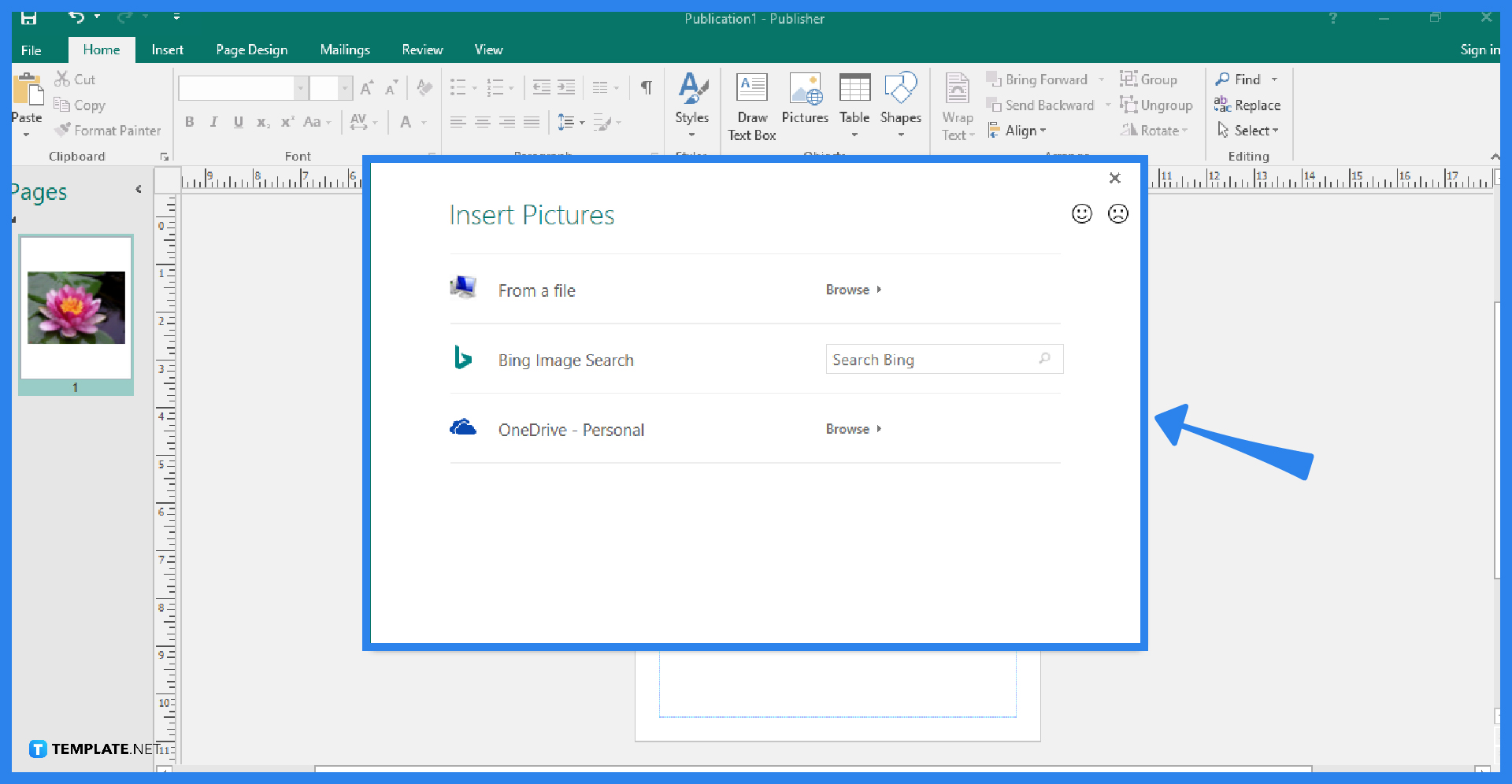Toggle bold formatting
1512x784 pixels.
click(189, 122)
